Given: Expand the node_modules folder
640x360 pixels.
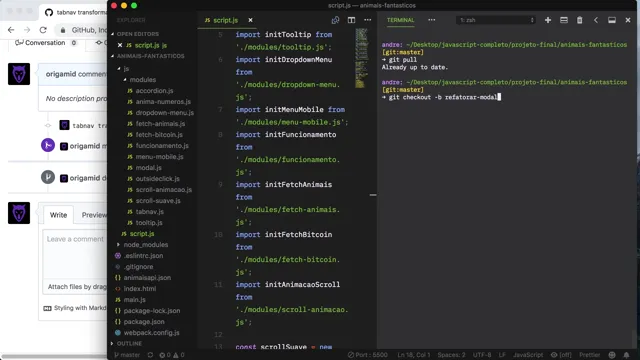Looking at the screenshot, I should 145,244.
